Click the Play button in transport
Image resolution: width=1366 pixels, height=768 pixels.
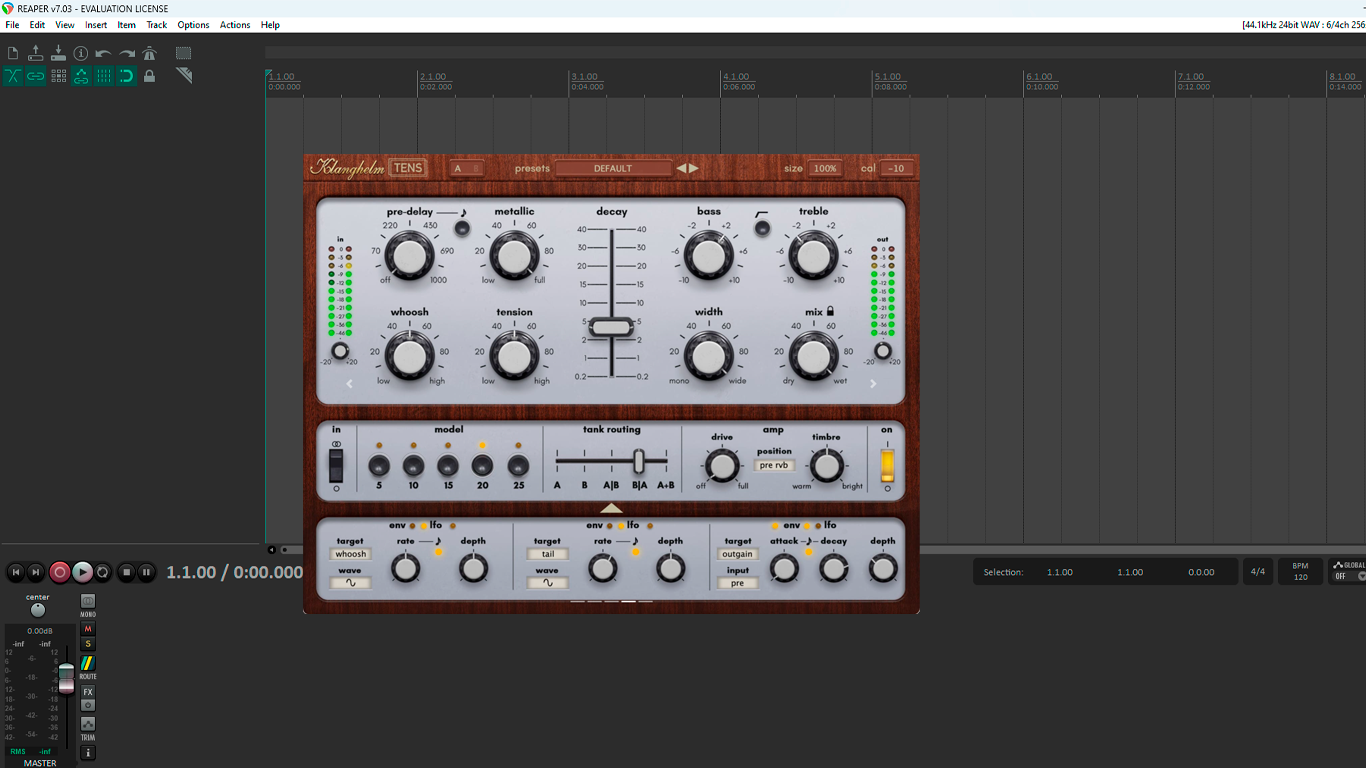click(x=82, y=572)
